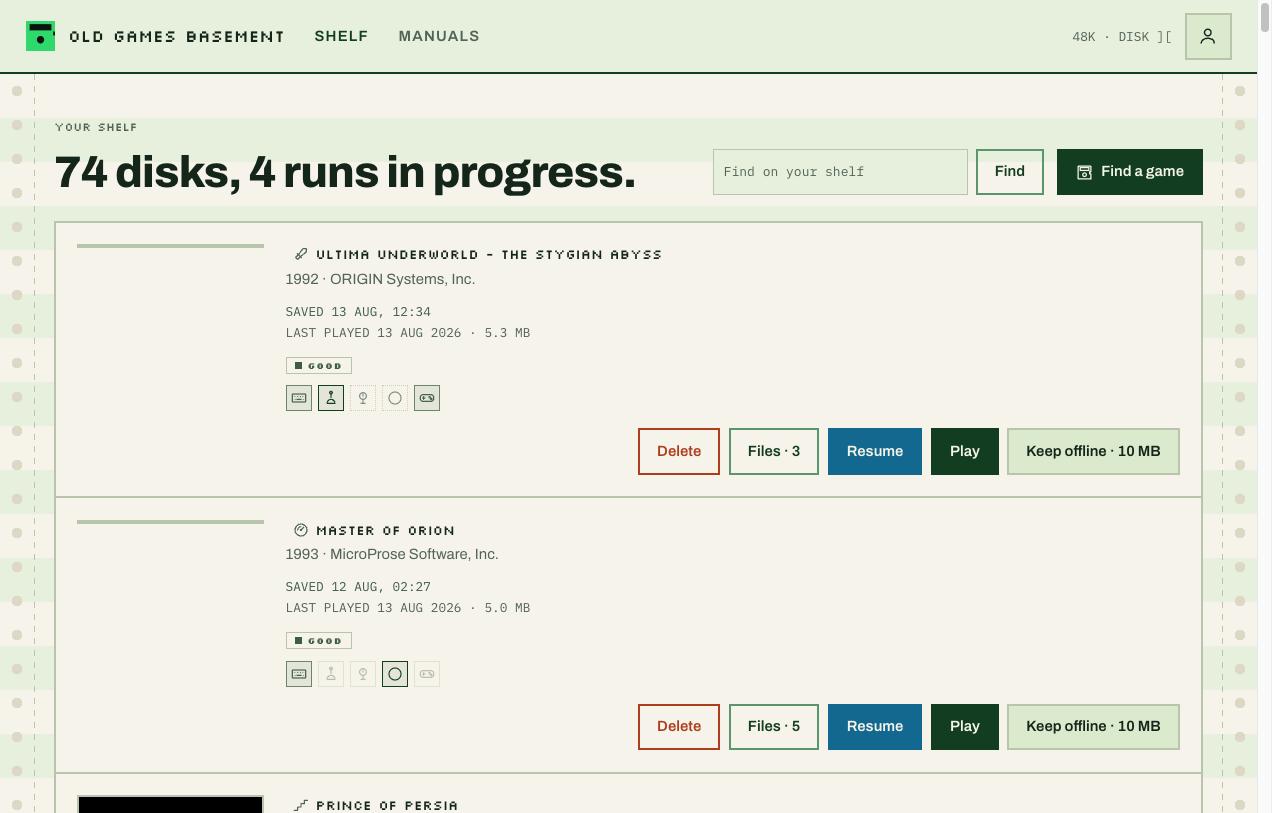Viewport: 1272px width, 813px height.
Task: Open Files · 3 for Ultima Underworld
Action: click(774, 451)
